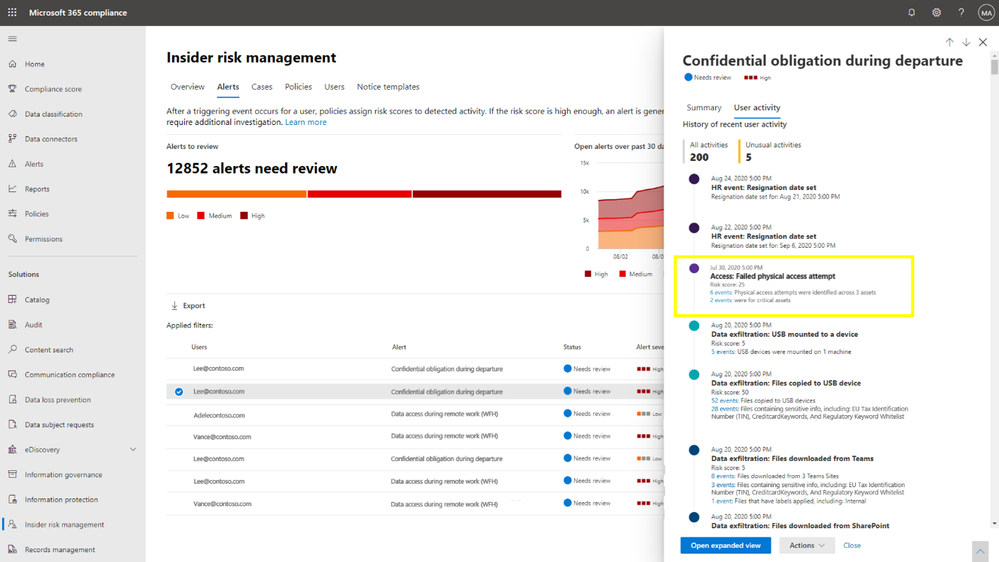Click the Data subject requests icon
The image size is (999, 562).
point(12,424)
